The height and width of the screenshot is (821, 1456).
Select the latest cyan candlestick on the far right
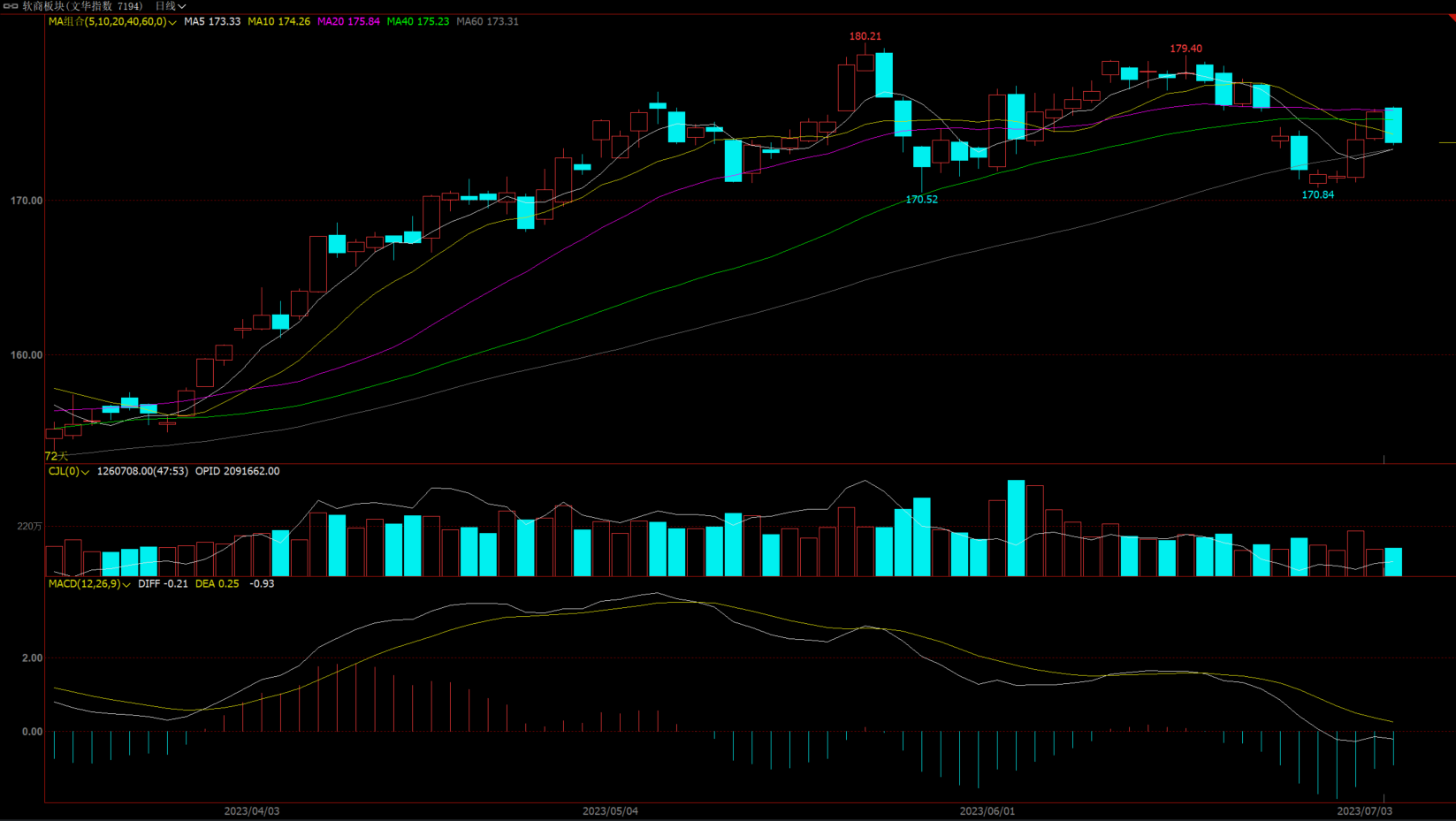(x=1393, y=125)
